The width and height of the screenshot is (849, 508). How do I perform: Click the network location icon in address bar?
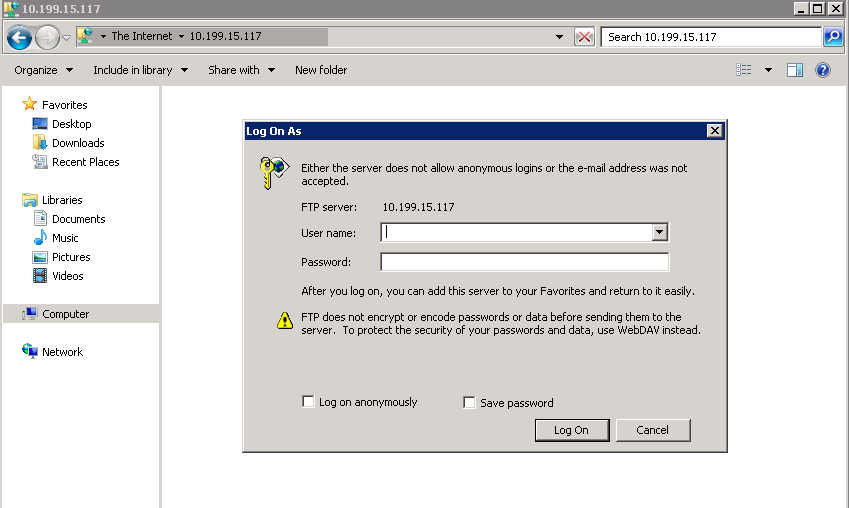(x=86, y=36)
